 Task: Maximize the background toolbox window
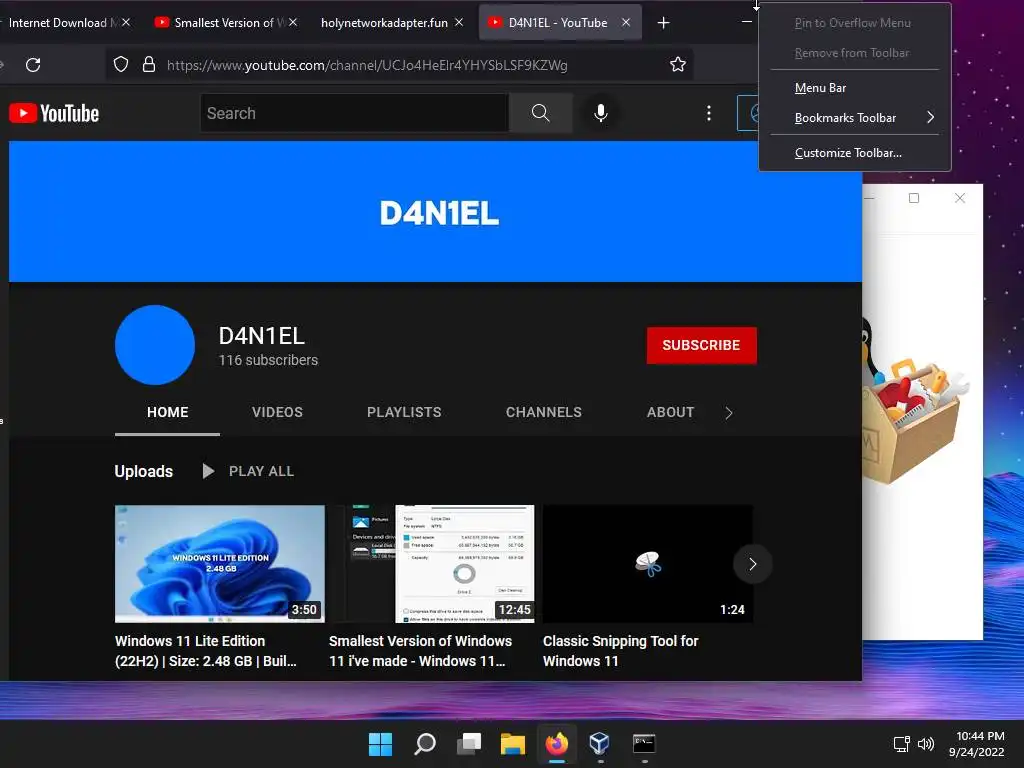[914, 198]
